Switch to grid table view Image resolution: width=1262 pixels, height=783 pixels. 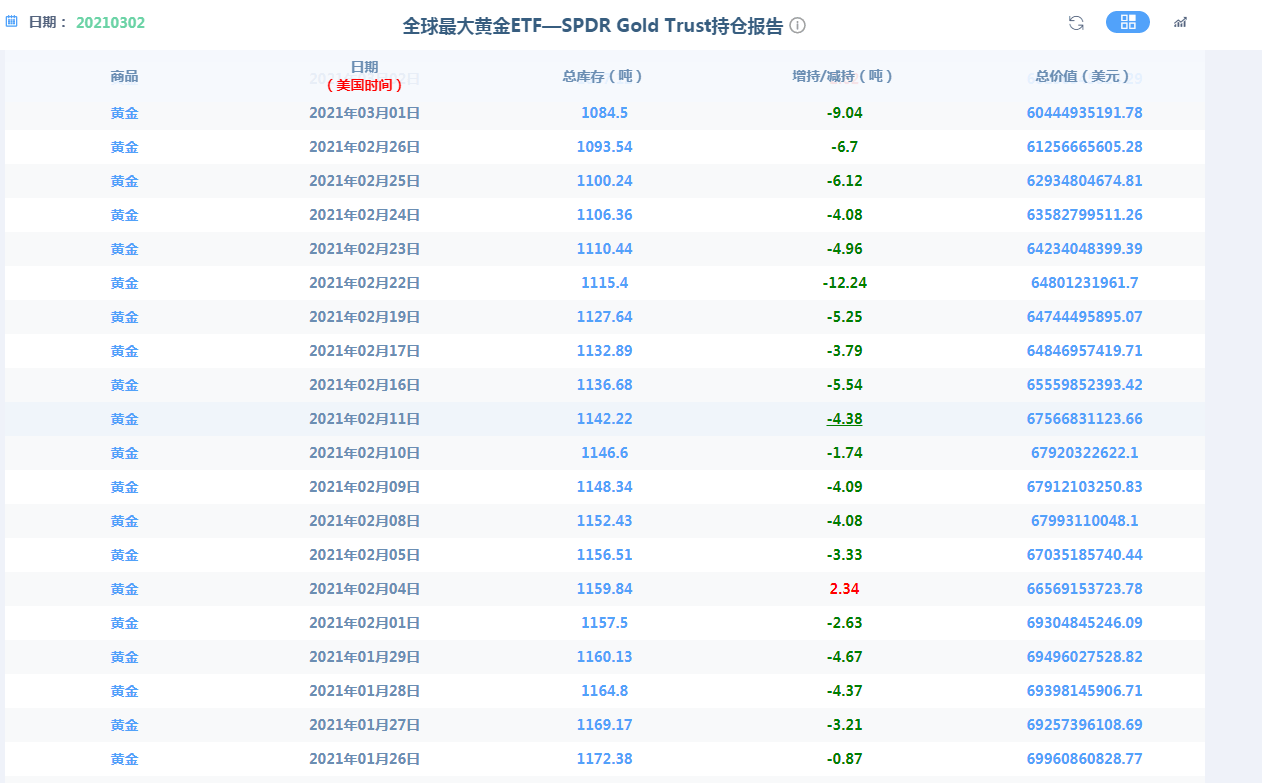coord(1128,22)
